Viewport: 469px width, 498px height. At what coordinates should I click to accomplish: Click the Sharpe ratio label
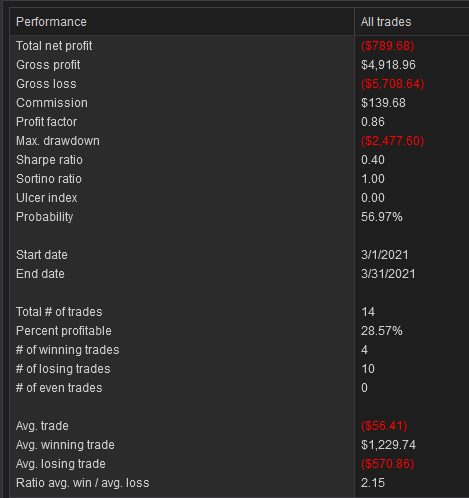click(49, 160)
